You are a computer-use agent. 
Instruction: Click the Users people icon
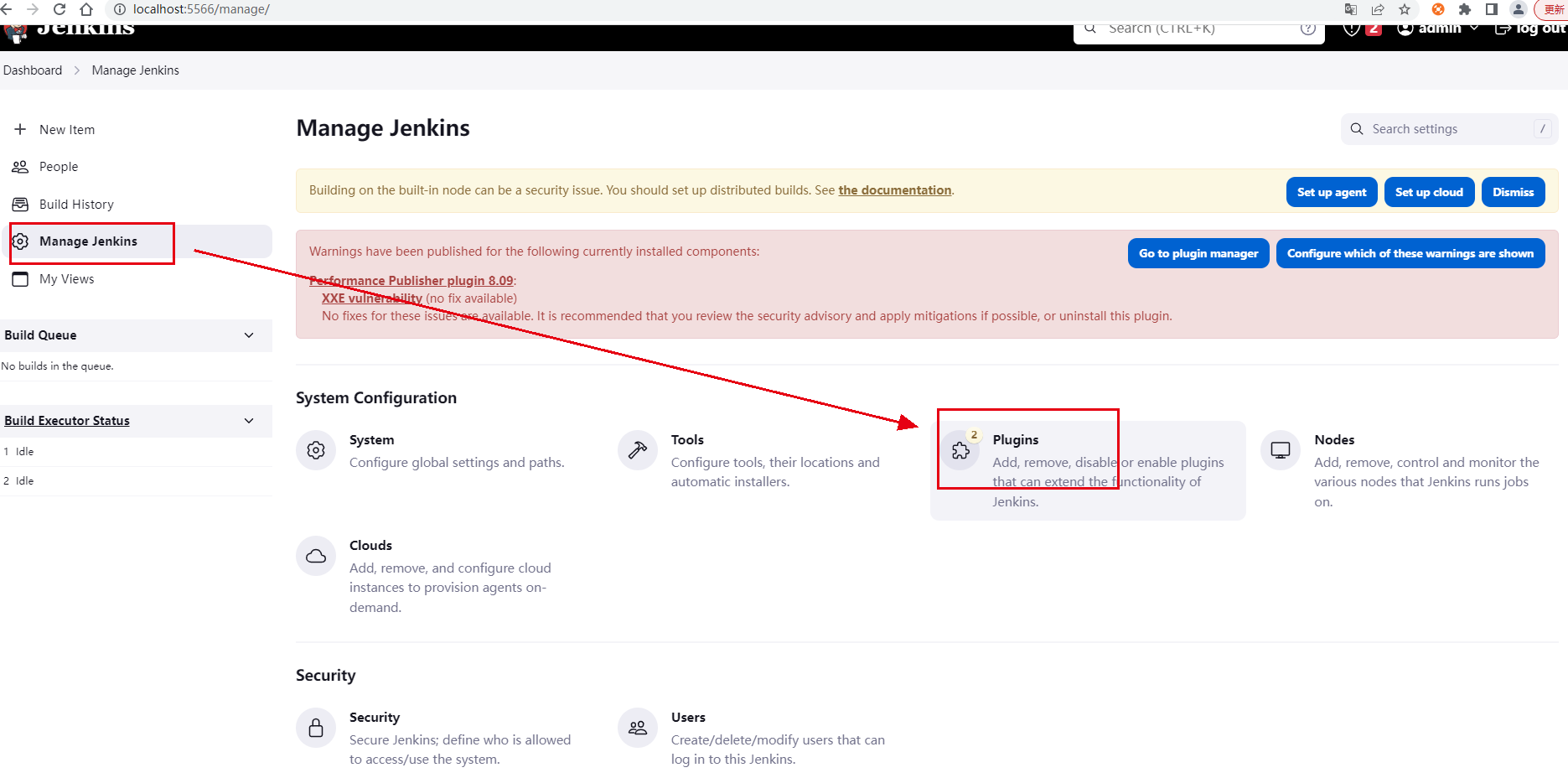pos(638,728)
